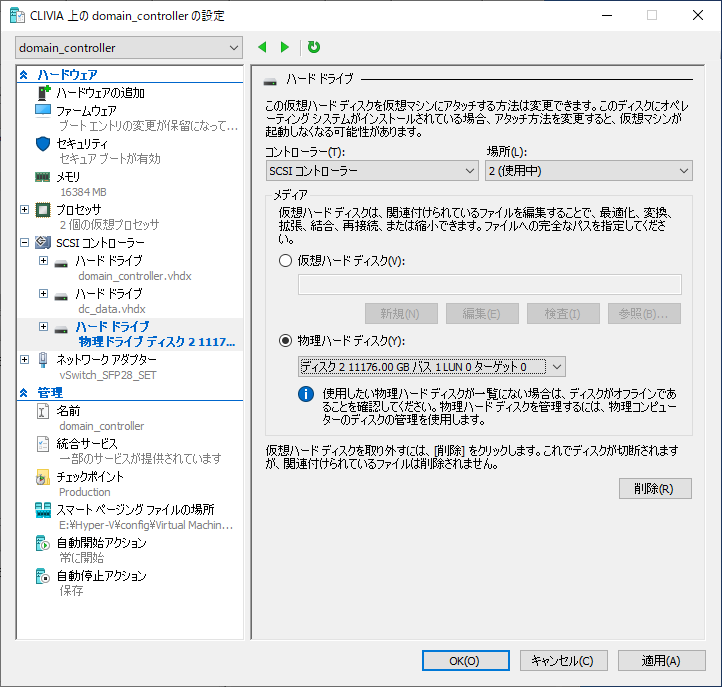
Task: Collapse the ハードウェア section chevron
Action: 24,75
